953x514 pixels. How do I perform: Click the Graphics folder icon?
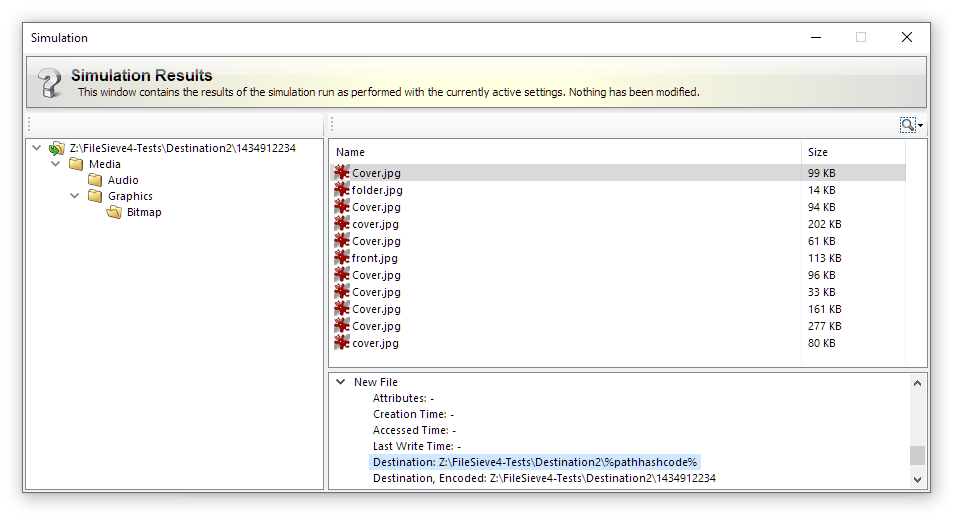point(95,196)
